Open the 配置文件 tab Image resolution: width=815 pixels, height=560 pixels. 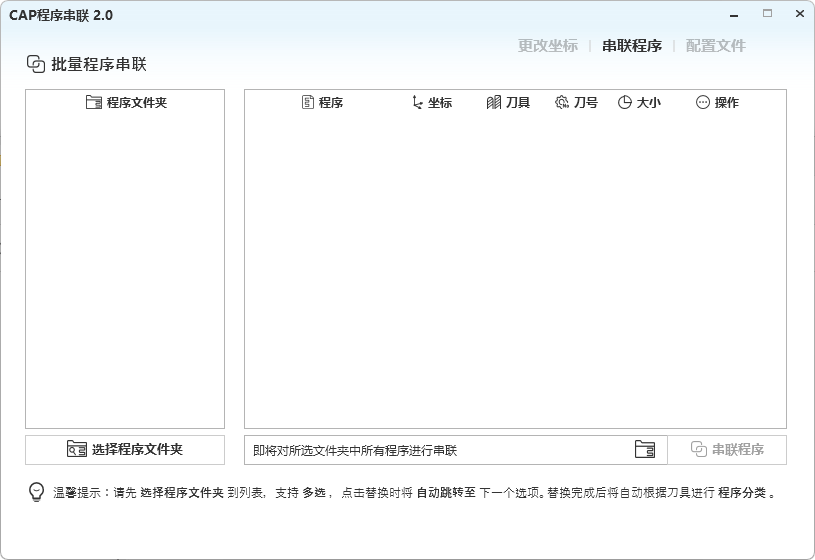(715, 46)
